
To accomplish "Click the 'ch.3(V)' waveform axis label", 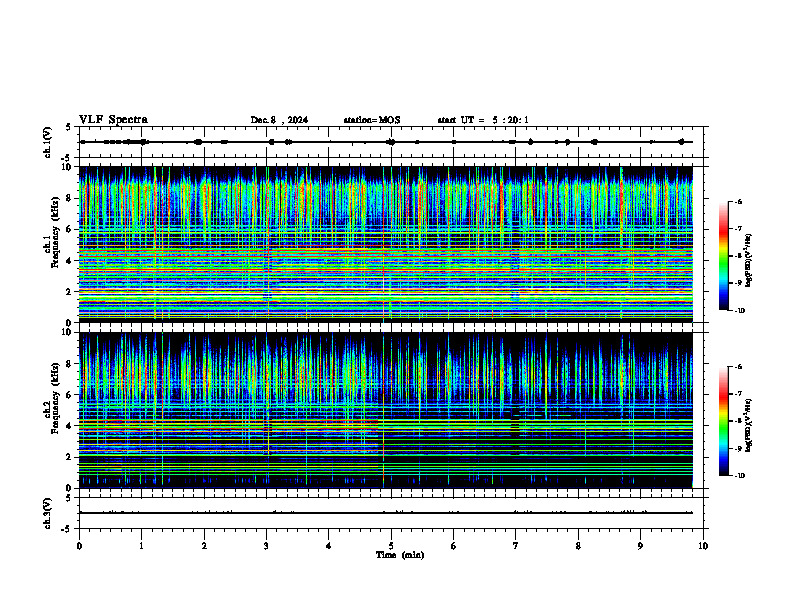I will click(48, 514).
